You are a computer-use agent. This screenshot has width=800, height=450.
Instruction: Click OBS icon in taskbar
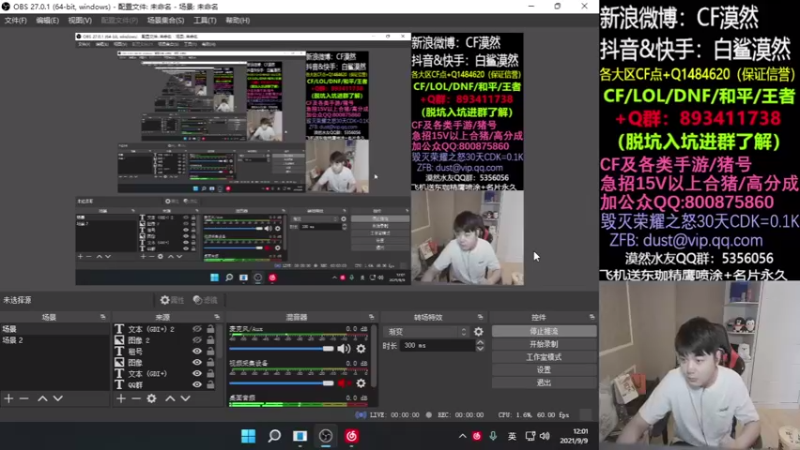click(326, 436)
